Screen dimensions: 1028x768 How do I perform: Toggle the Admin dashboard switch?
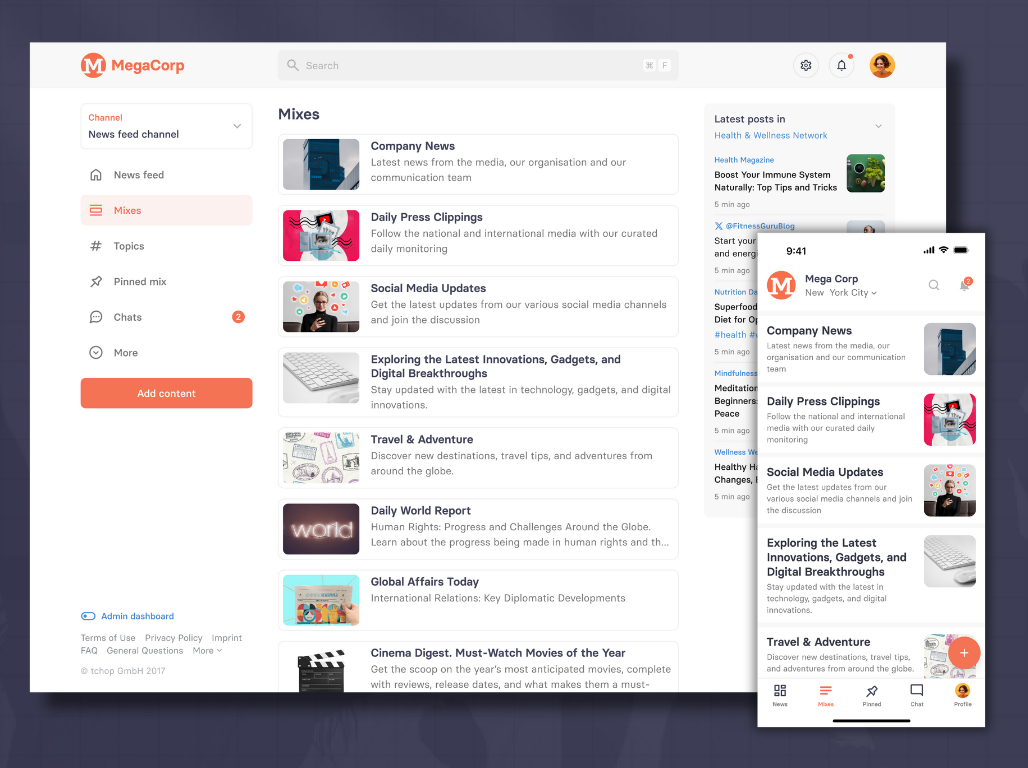click(x=88, y=616)
